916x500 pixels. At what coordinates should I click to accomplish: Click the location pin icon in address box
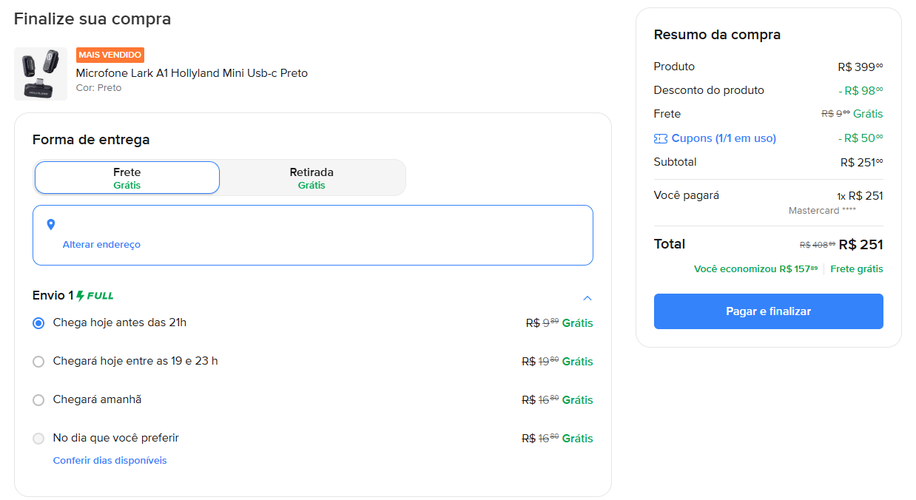pyautogui.click(x=51, y=224)
